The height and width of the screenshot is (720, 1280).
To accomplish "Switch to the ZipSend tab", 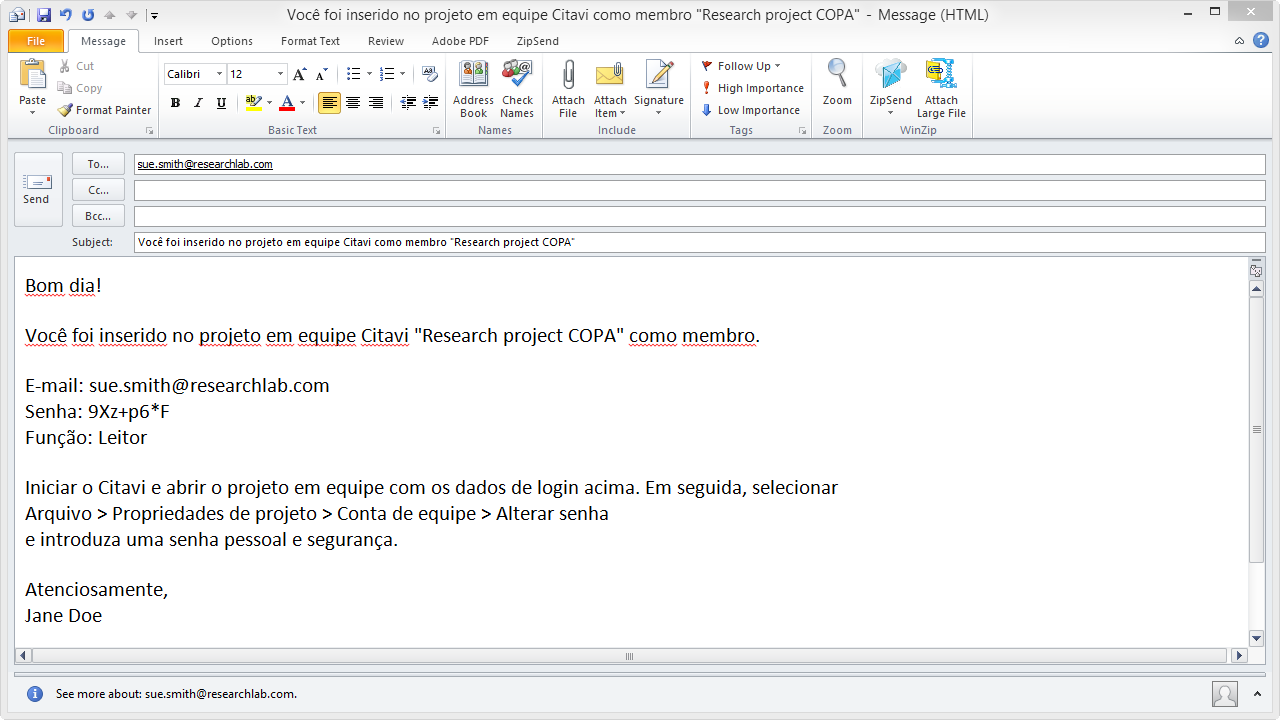I will (538, 41).
